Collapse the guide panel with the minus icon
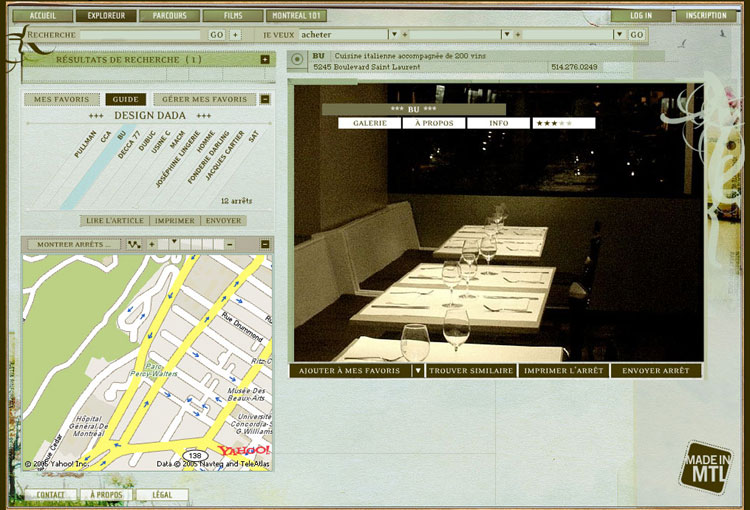This screenshot has width=750, height=510. coord(265,100)
